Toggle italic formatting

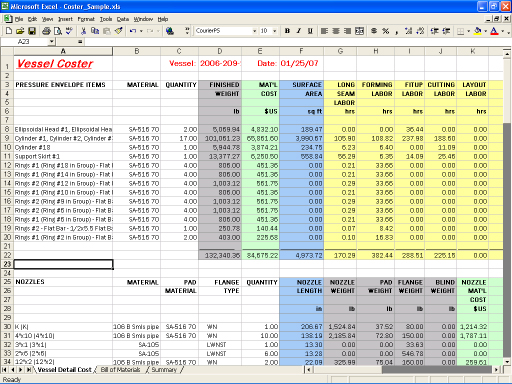pyautogui.click(x=299, y=31)
